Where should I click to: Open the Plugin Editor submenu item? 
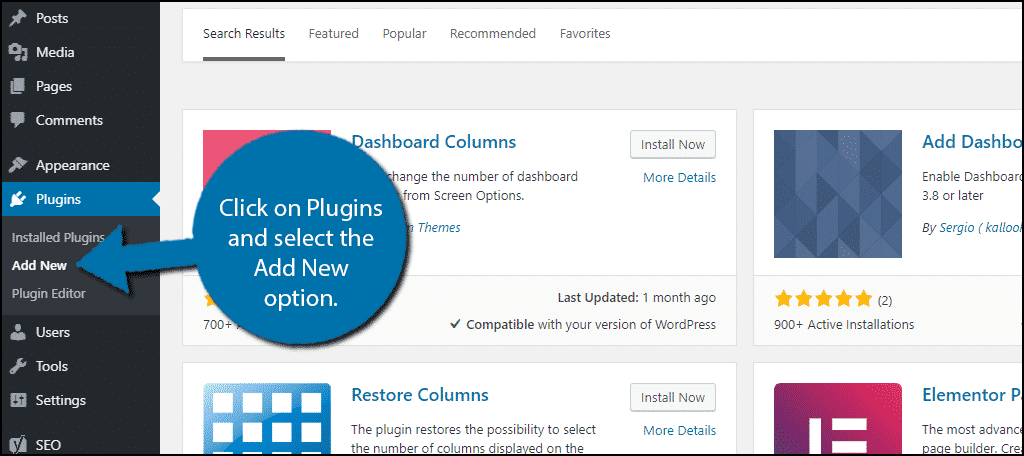tap(48, 293)
